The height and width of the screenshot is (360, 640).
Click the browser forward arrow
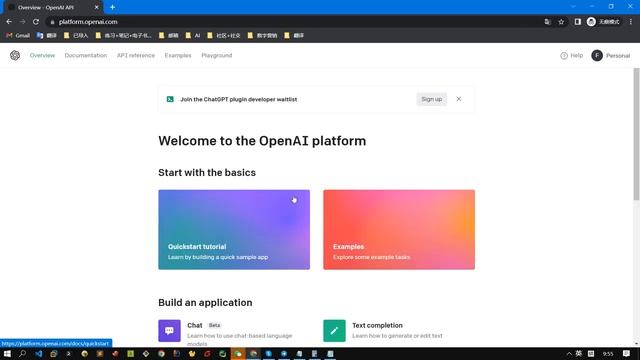pos(22,22)
